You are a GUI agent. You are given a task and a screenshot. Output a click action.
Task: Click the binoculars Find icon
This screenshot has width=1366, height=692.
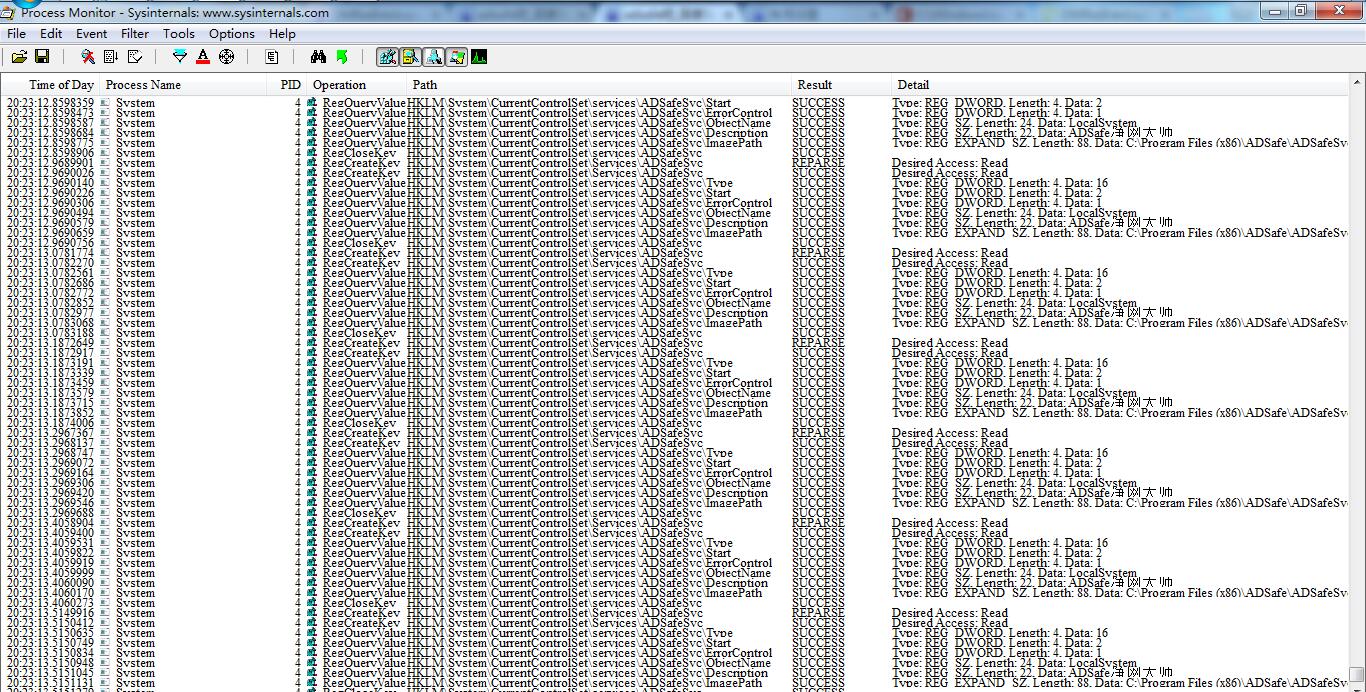[318, 57]
